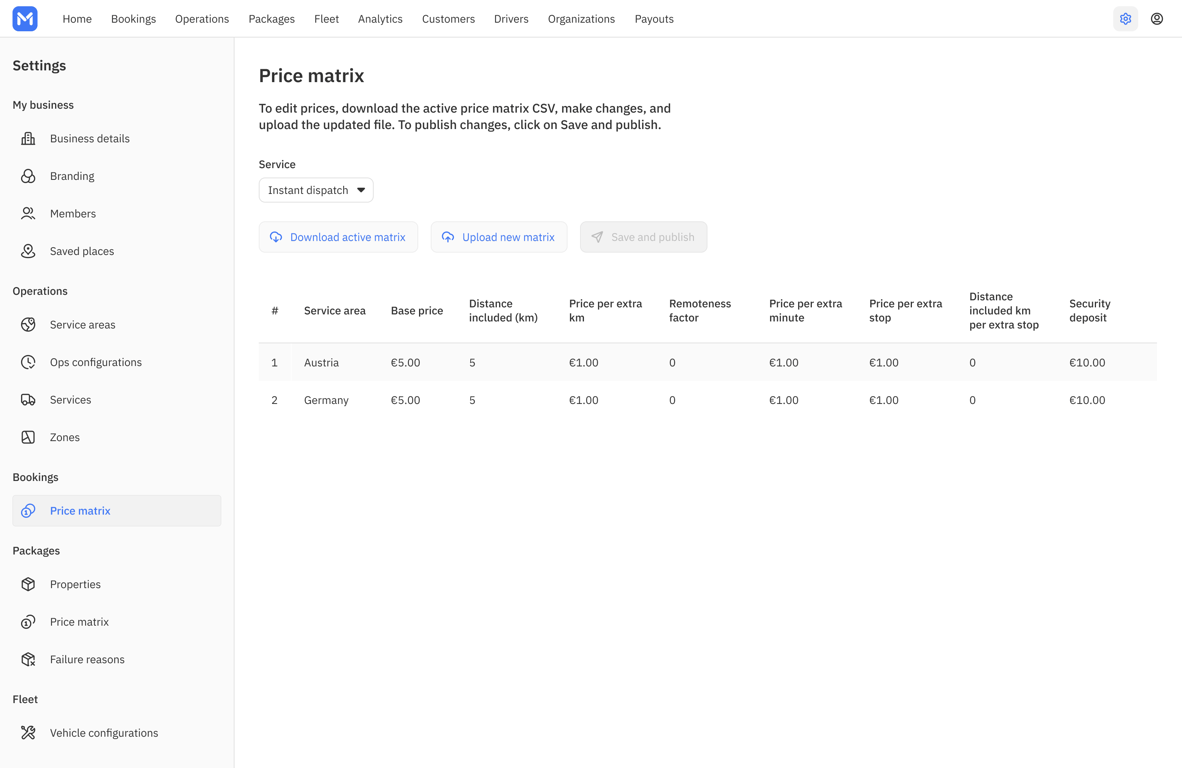Screen dimensions: 1182x768
Task: Open Analytics in top navigation
Action: point(380,19)
